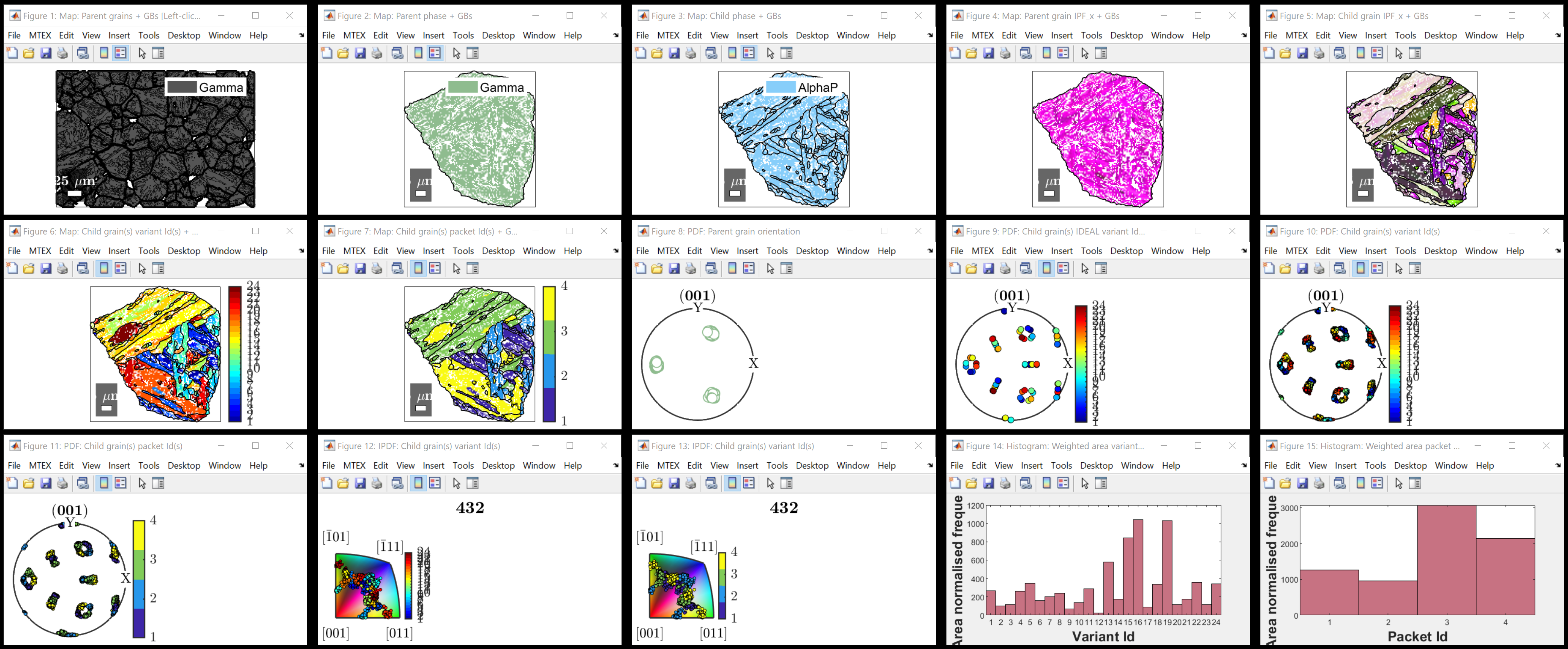This screenshot has height=649, width=1568.
Task: Toggle Insert Legend in Figure 1 toolbar
Action: click(120, 54)
